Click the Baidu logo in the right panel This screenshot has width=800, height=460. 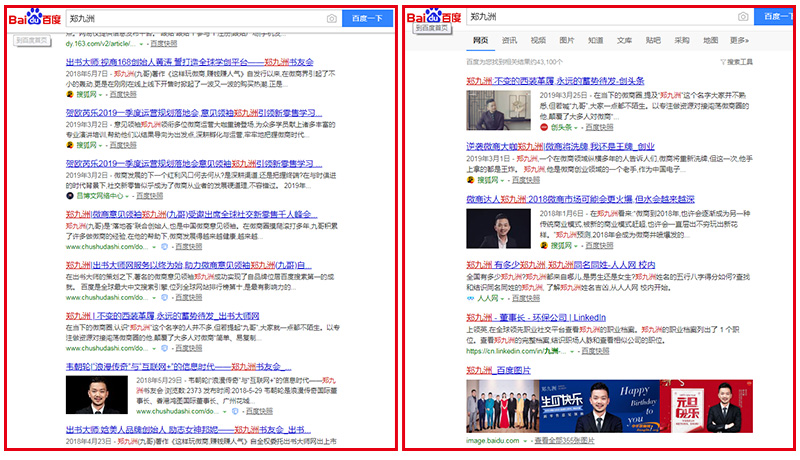coord(434,17)
